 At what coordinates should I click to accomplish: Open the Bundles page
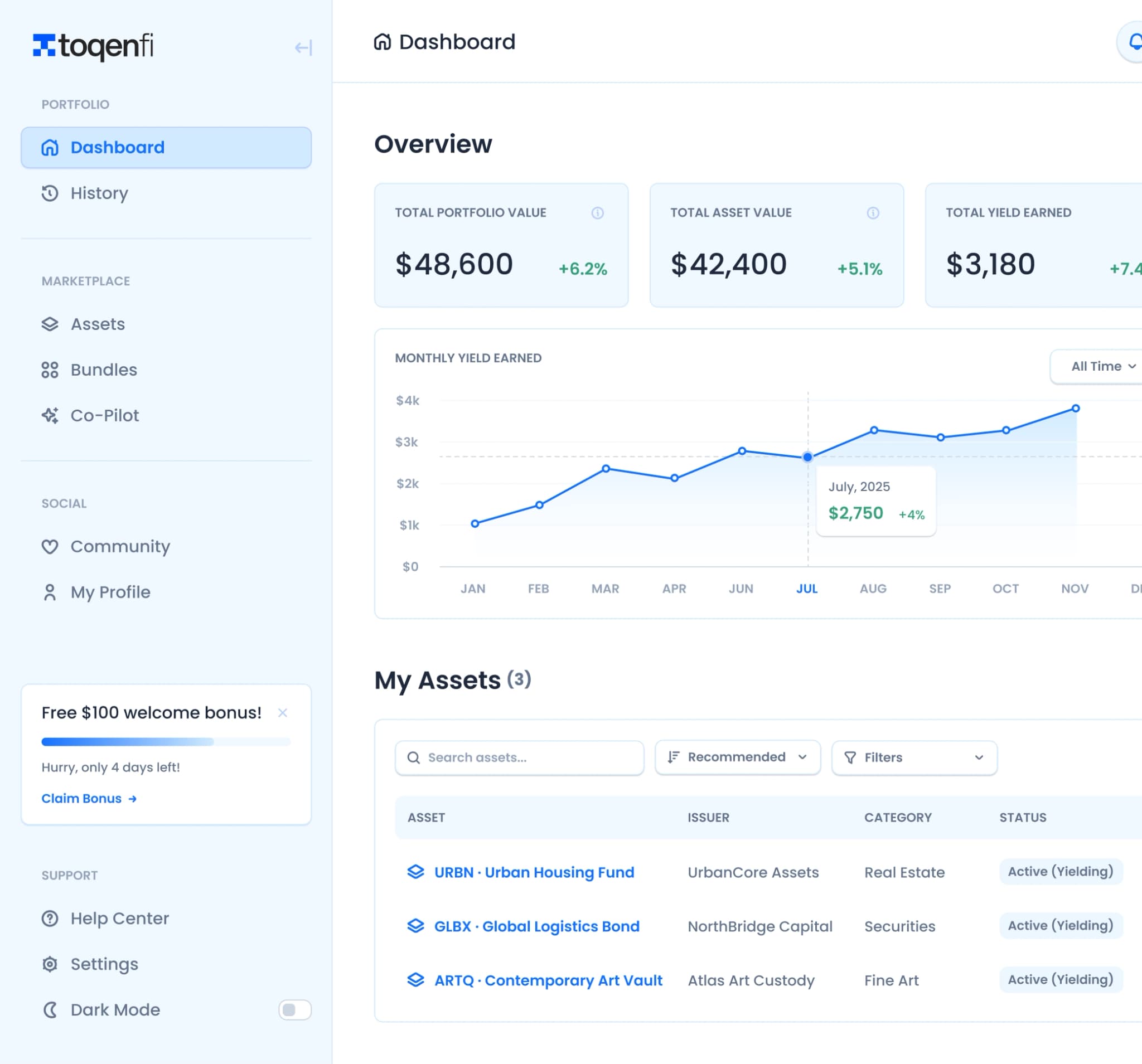(103, 370)
